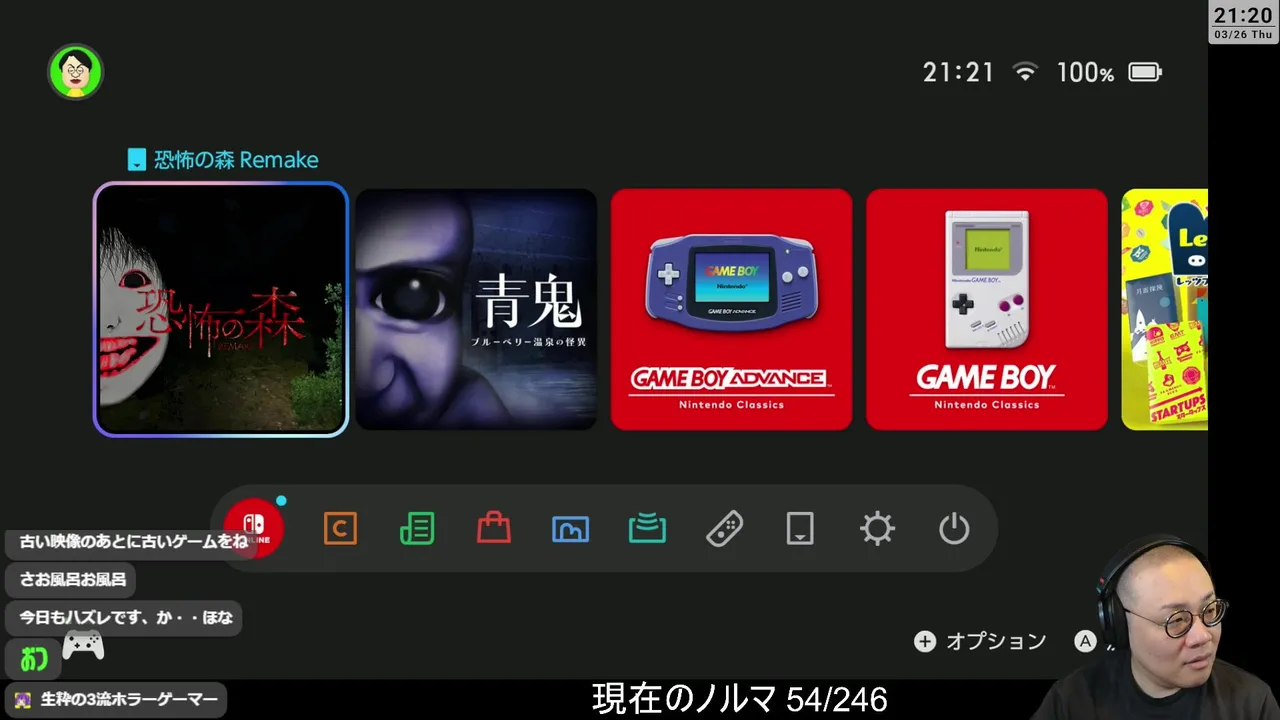Click the A button prompt icon

click(x=1085, y=642)
